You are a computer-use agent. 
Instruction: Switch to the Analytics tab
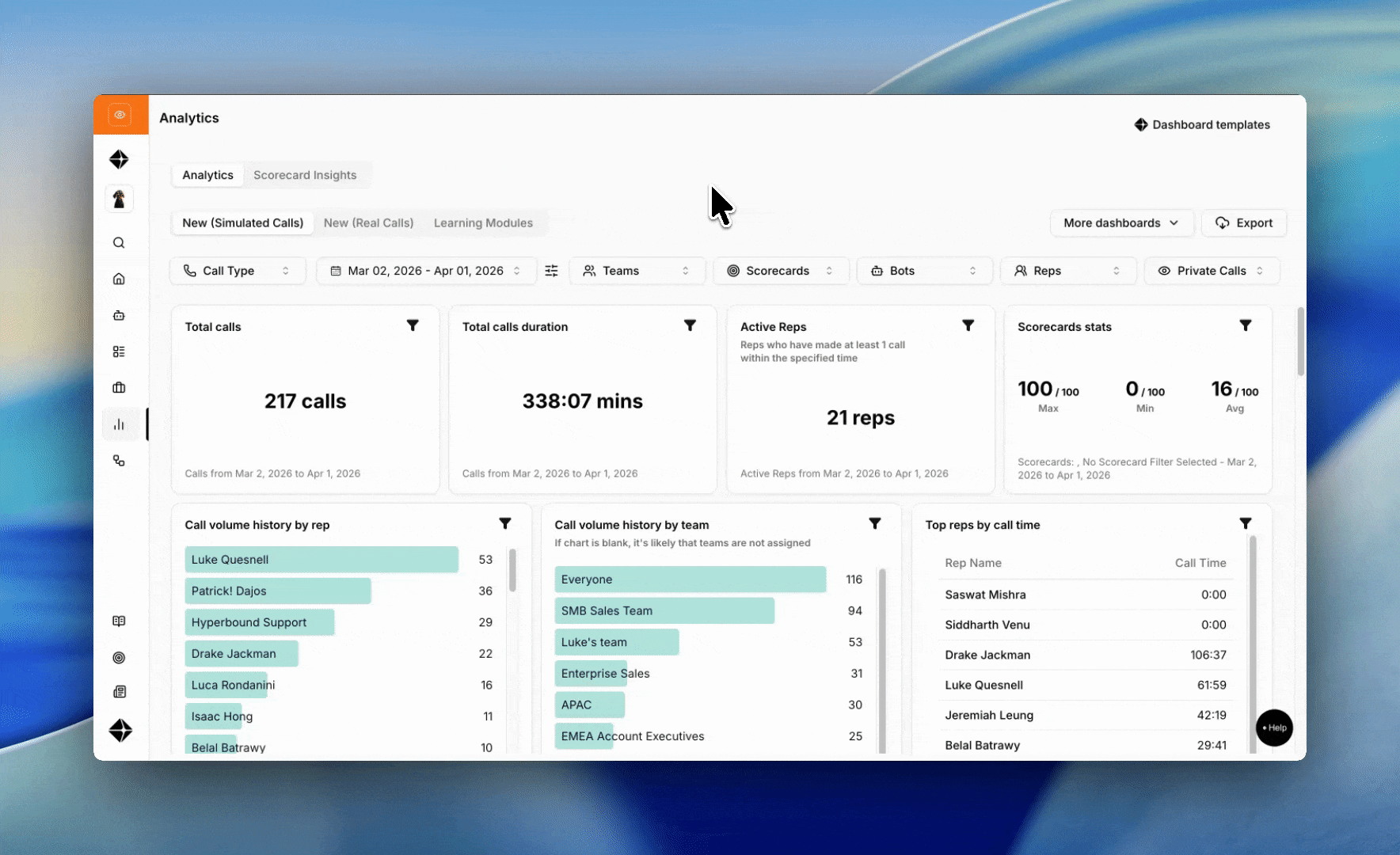click(207, 175)
